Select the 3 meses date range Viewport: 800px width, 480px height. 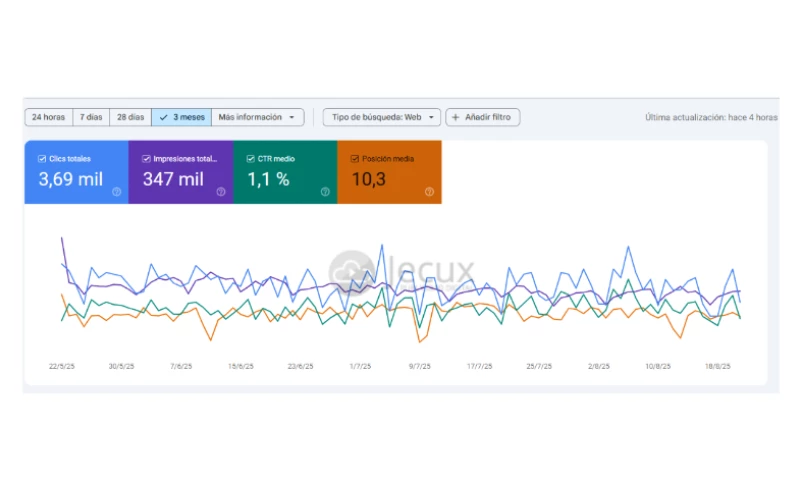pyautogui.click(x=182, y=117)
